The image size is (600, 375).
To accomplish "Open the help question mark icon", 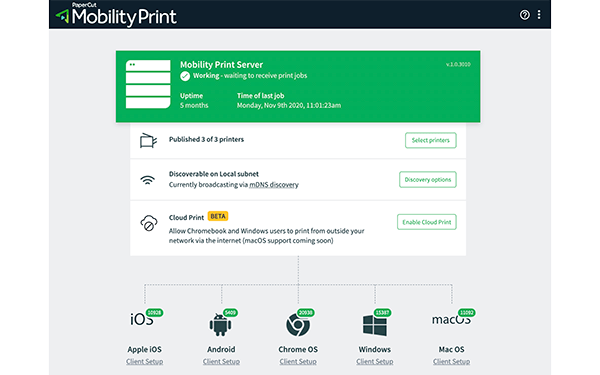I will [525, 15].
